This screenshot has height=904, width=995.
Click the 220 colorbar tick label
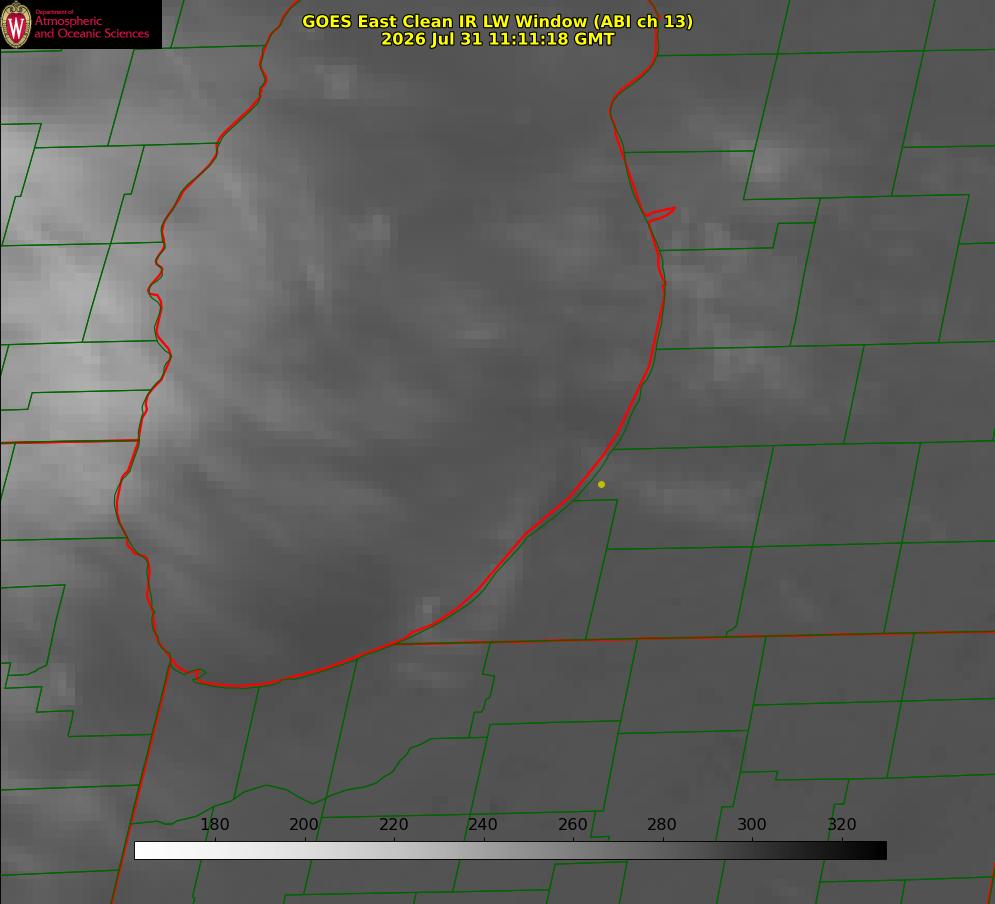point(393,824)
